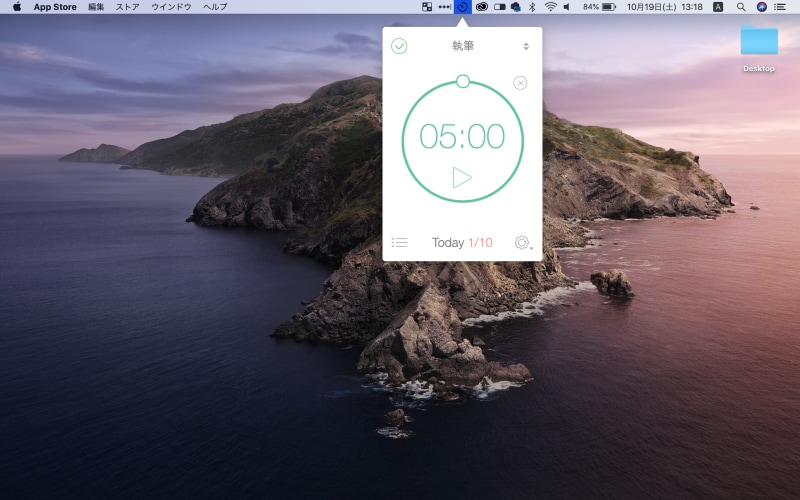The image size is (800, 500).
Task: Click the Wi-Fi status icon
Action: [550, 7]
